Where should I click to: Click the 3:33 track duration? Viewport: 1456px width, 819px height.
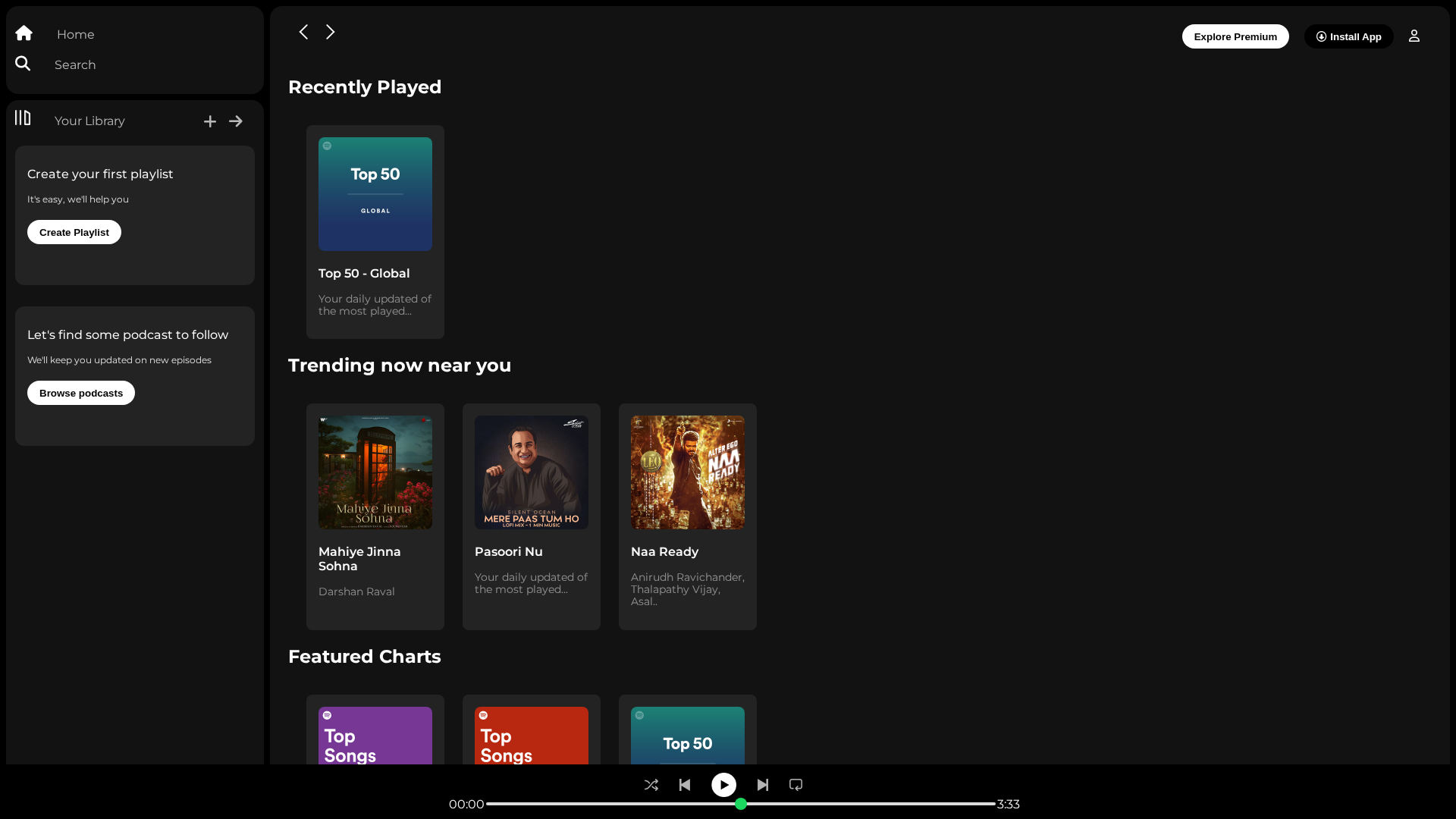pyautogui.click(x=1008, y=804)
